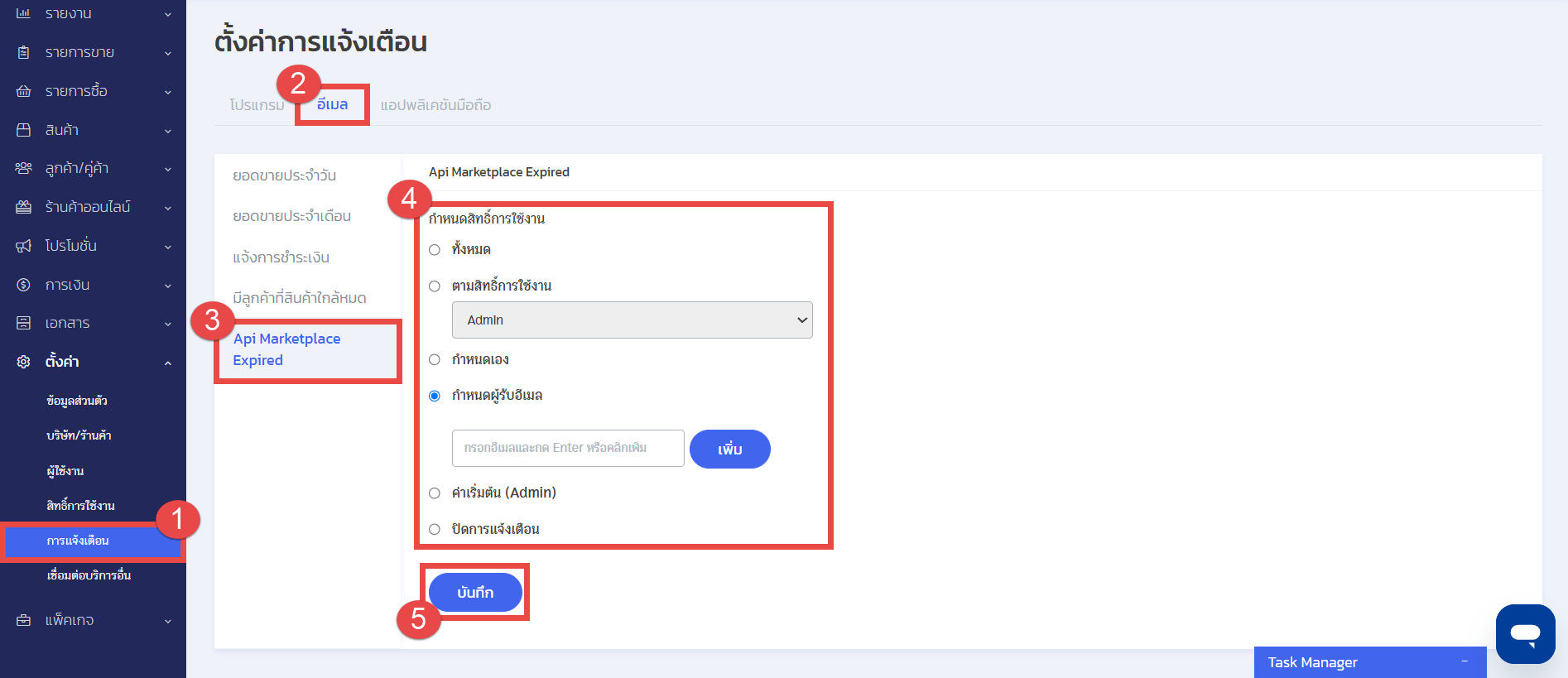
Task: Click the สินค้า box icon
Action: [23, 130]
